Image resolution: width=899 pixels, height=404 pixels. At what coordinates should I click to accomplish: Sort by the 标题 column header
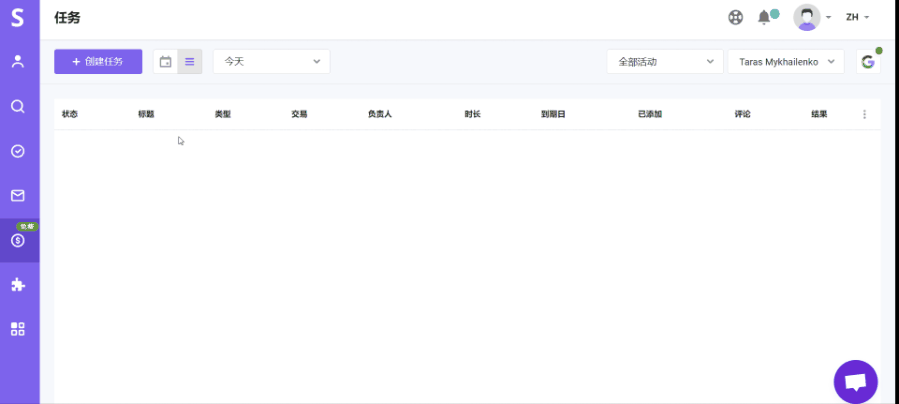coord(146,115)
